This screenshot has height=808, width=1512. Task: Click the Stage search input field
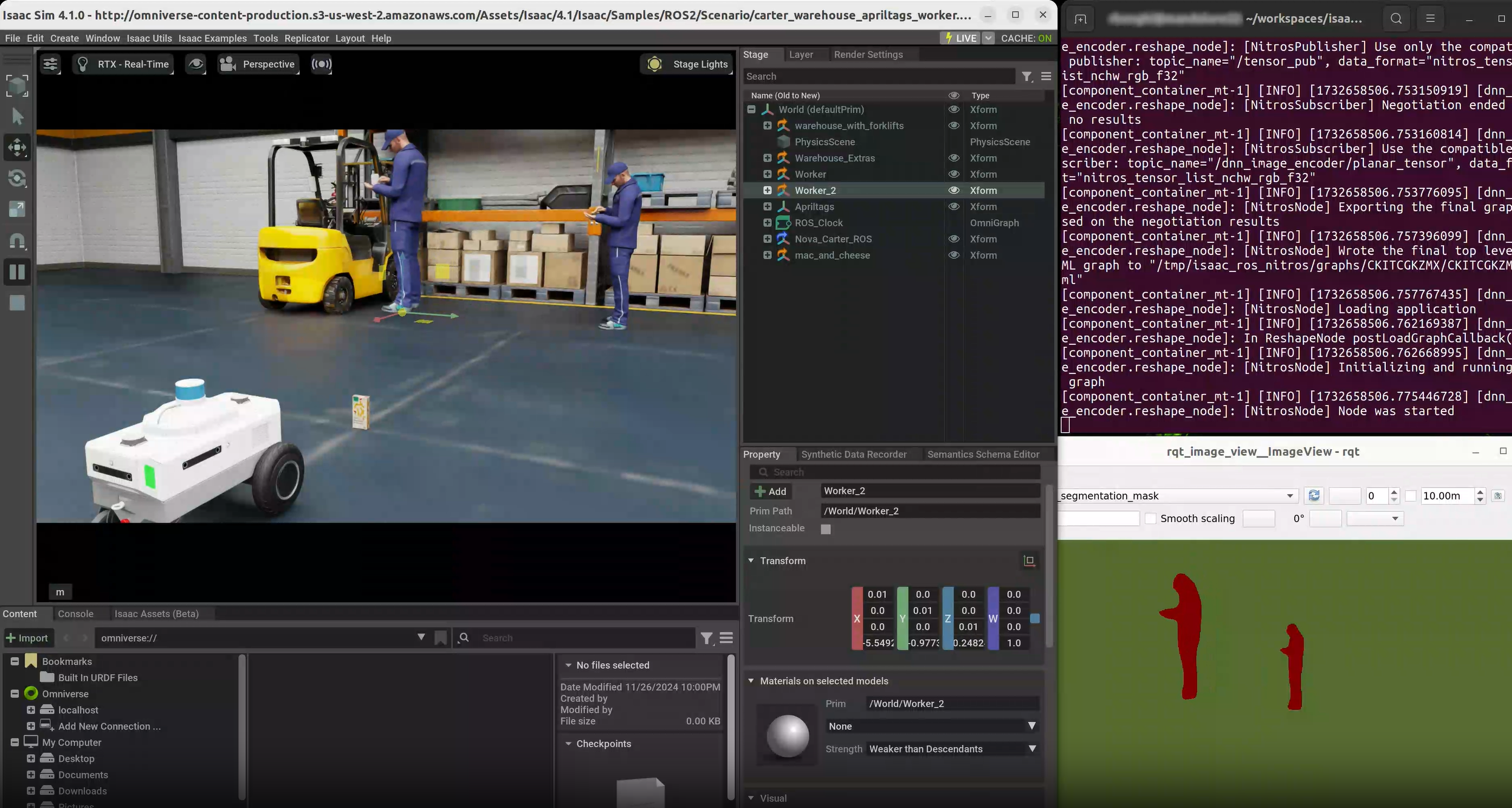tap(879, 76)
